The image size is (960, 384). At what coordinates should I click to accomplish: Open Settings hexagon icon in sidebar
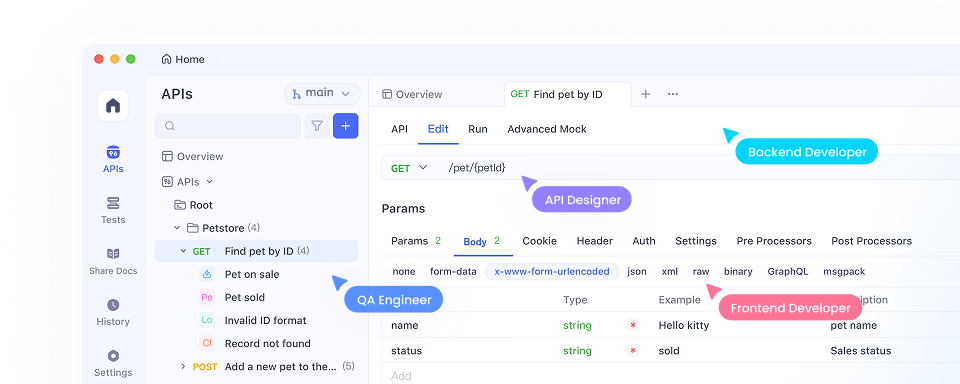coord(113,363)
